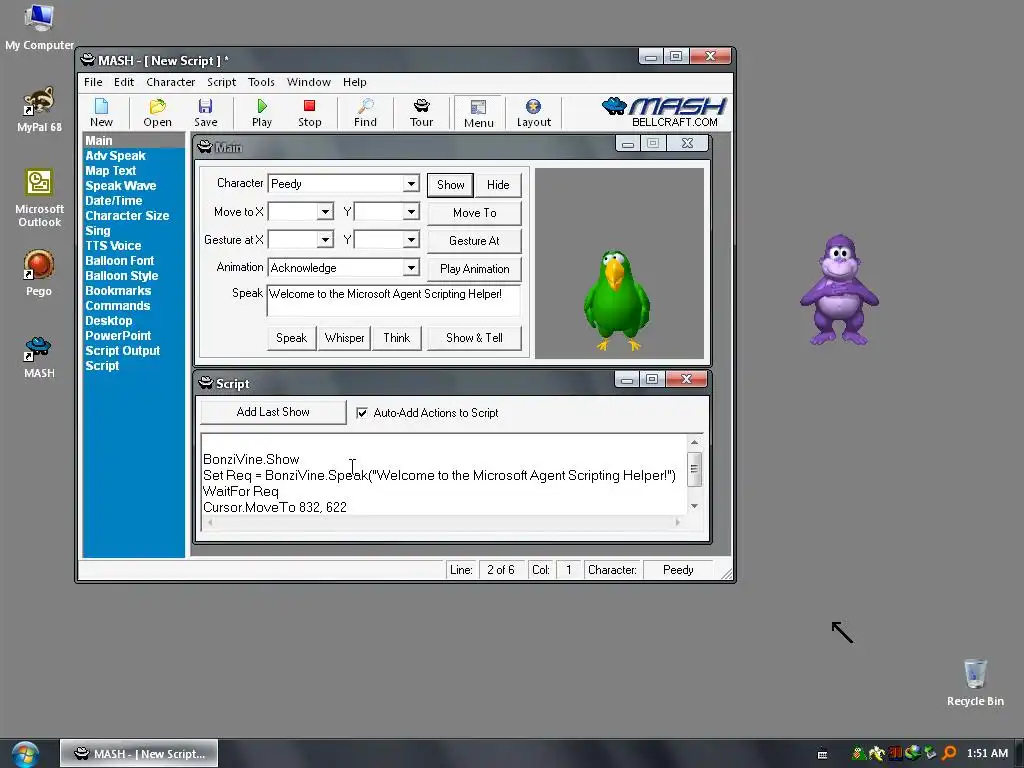
Task: Click the script vertical scrollbar down arrow
Action: 694,506
